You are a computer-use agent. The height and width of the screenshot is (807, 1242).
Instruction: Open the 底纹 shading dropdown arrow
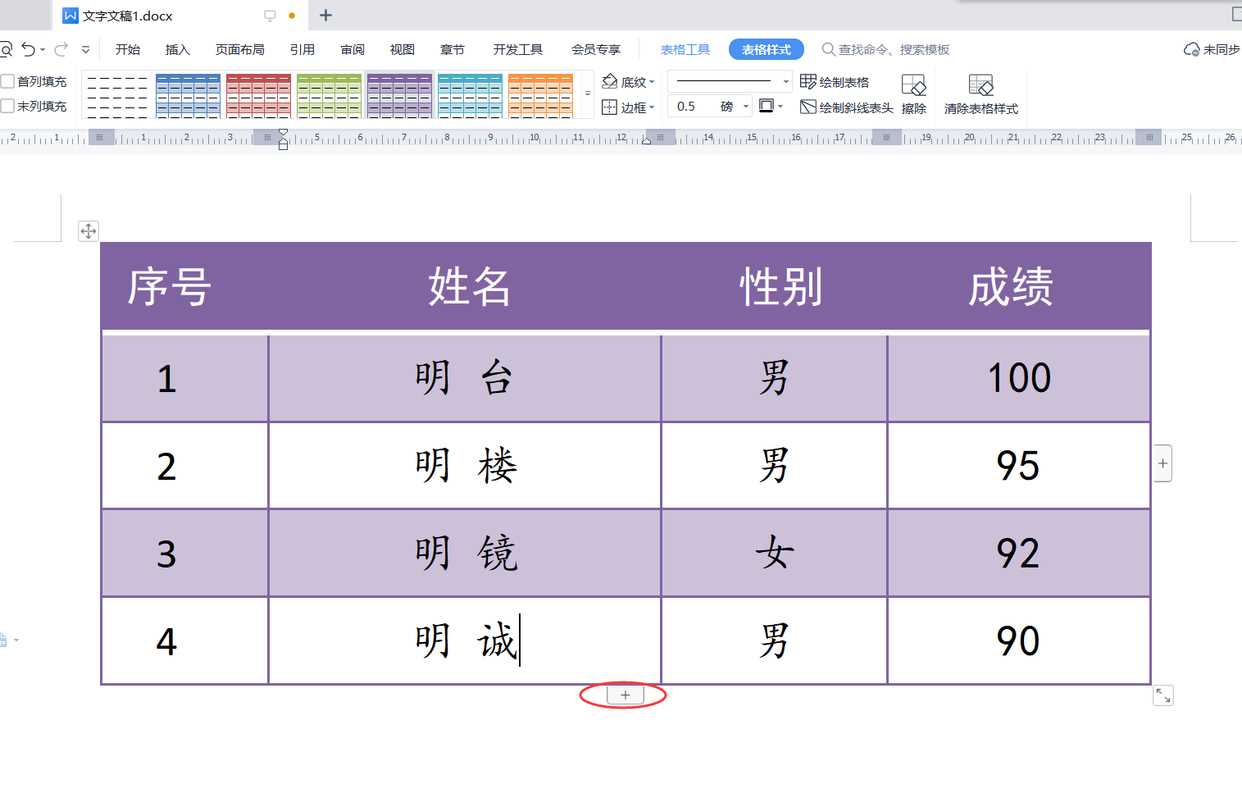[x=652, y=82]
